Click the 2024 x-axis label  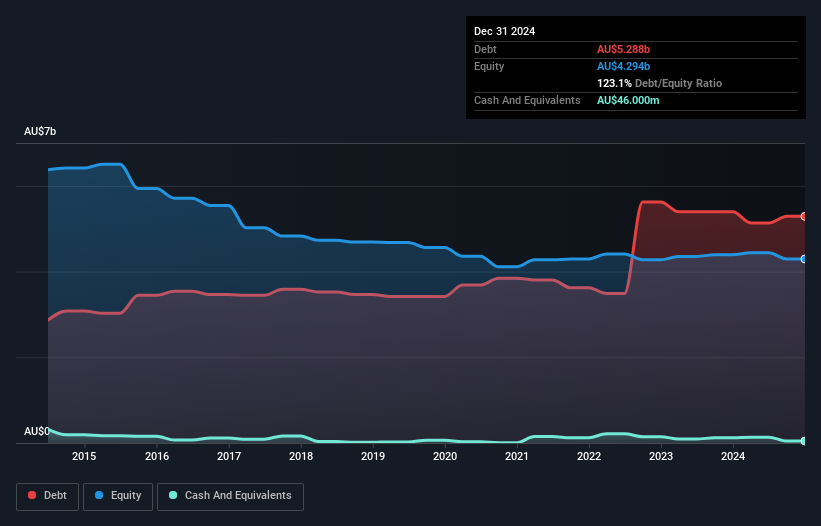click(x=733, y=456)
